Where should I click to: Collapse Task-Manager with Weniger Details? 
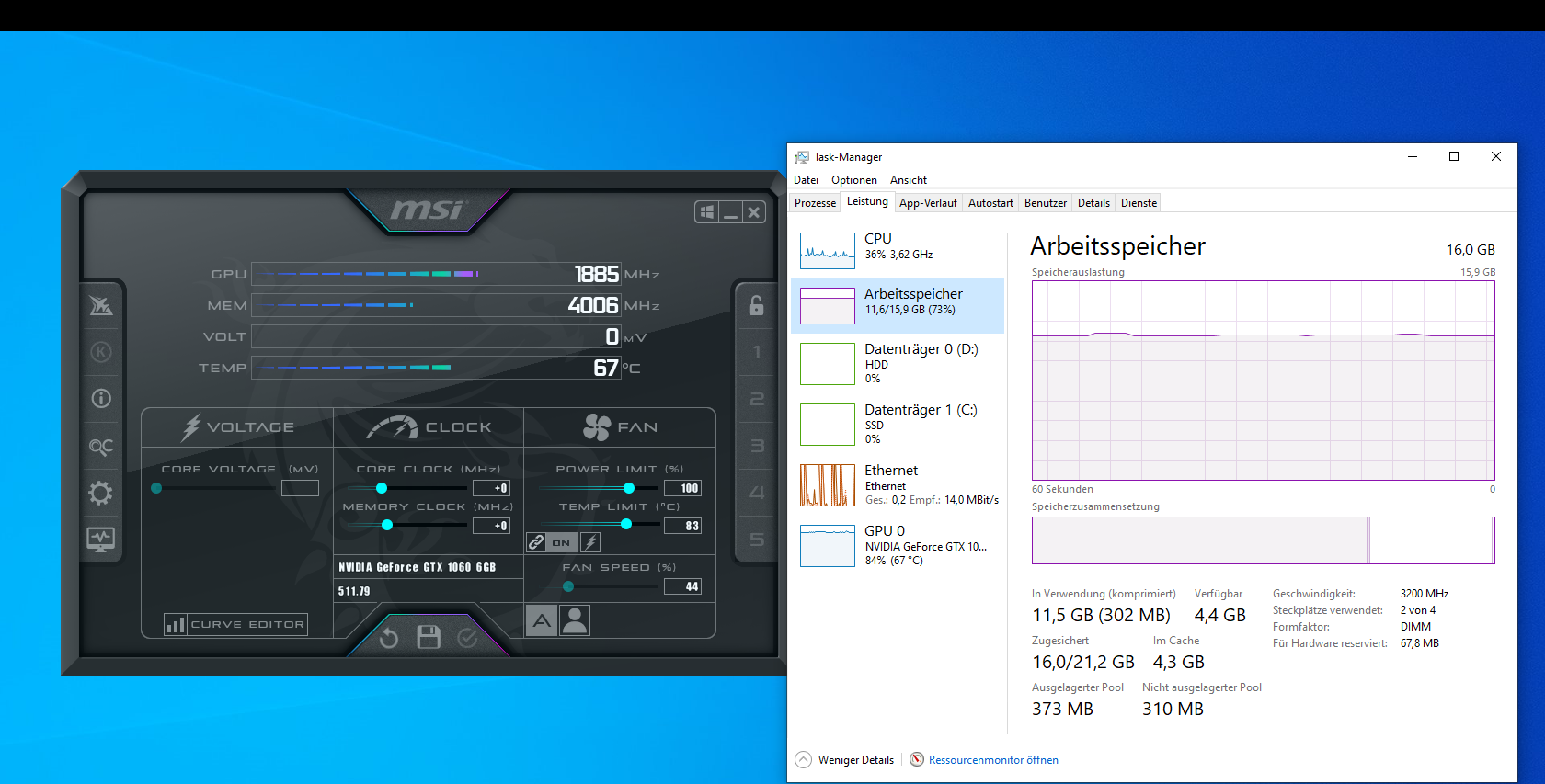(845, 760)
